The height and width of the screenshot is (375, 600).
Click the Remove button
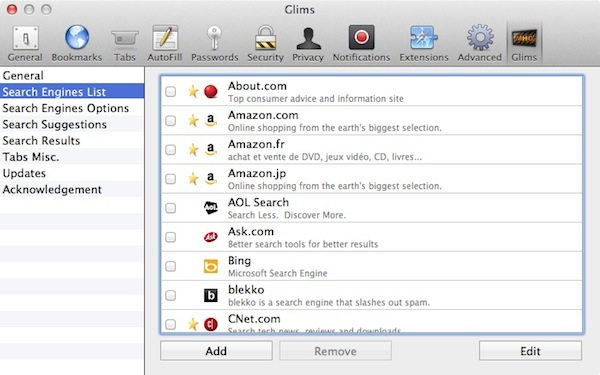(335, 351)
